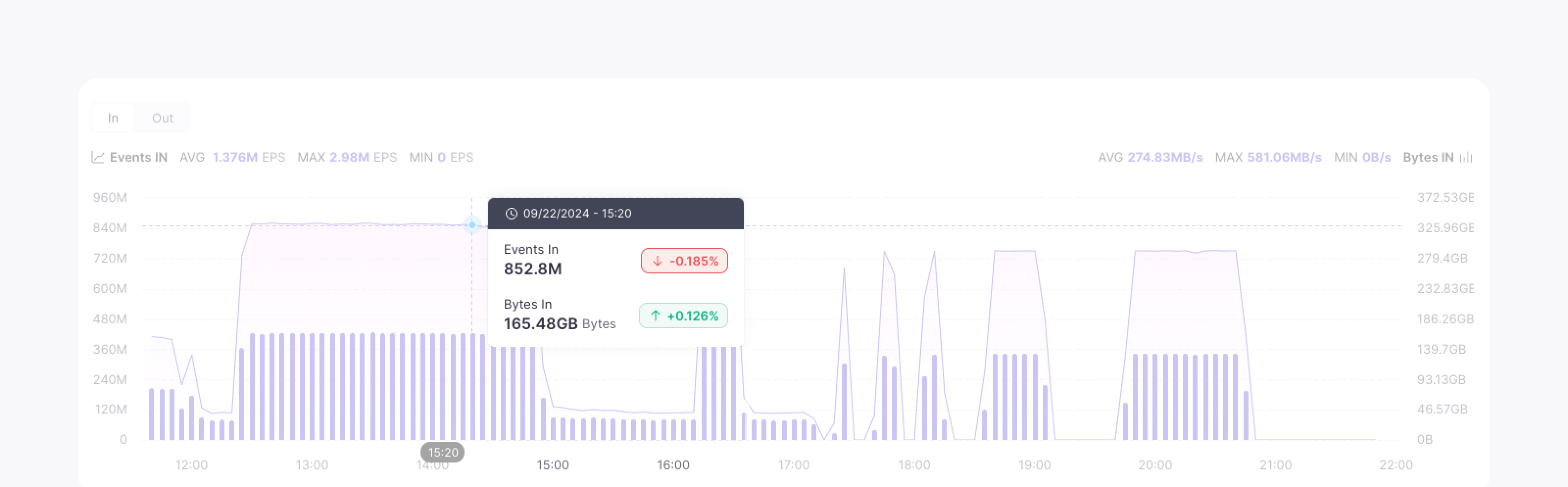Click the 12:00 x-axis label
Screen dimensions: 1568x487
pyautogui.click(x=191, y=465)
